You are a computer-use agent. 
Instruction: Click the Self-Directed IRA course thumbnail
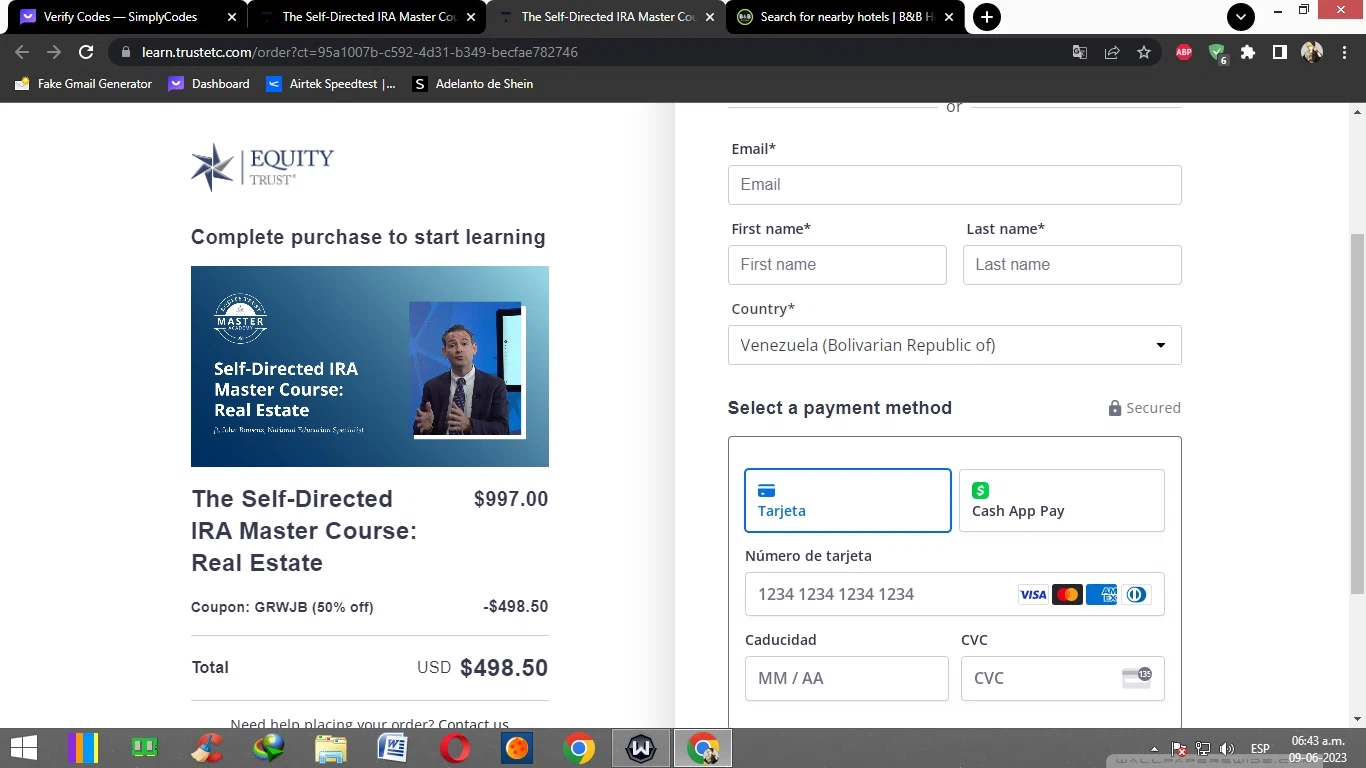(370, 366)
